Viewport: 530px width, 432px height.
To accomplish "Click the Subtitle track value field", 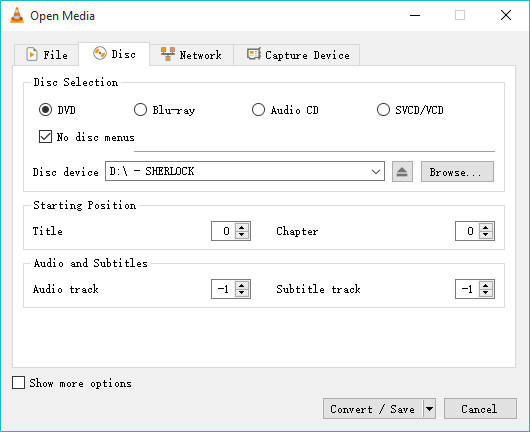I will (467, 289).
